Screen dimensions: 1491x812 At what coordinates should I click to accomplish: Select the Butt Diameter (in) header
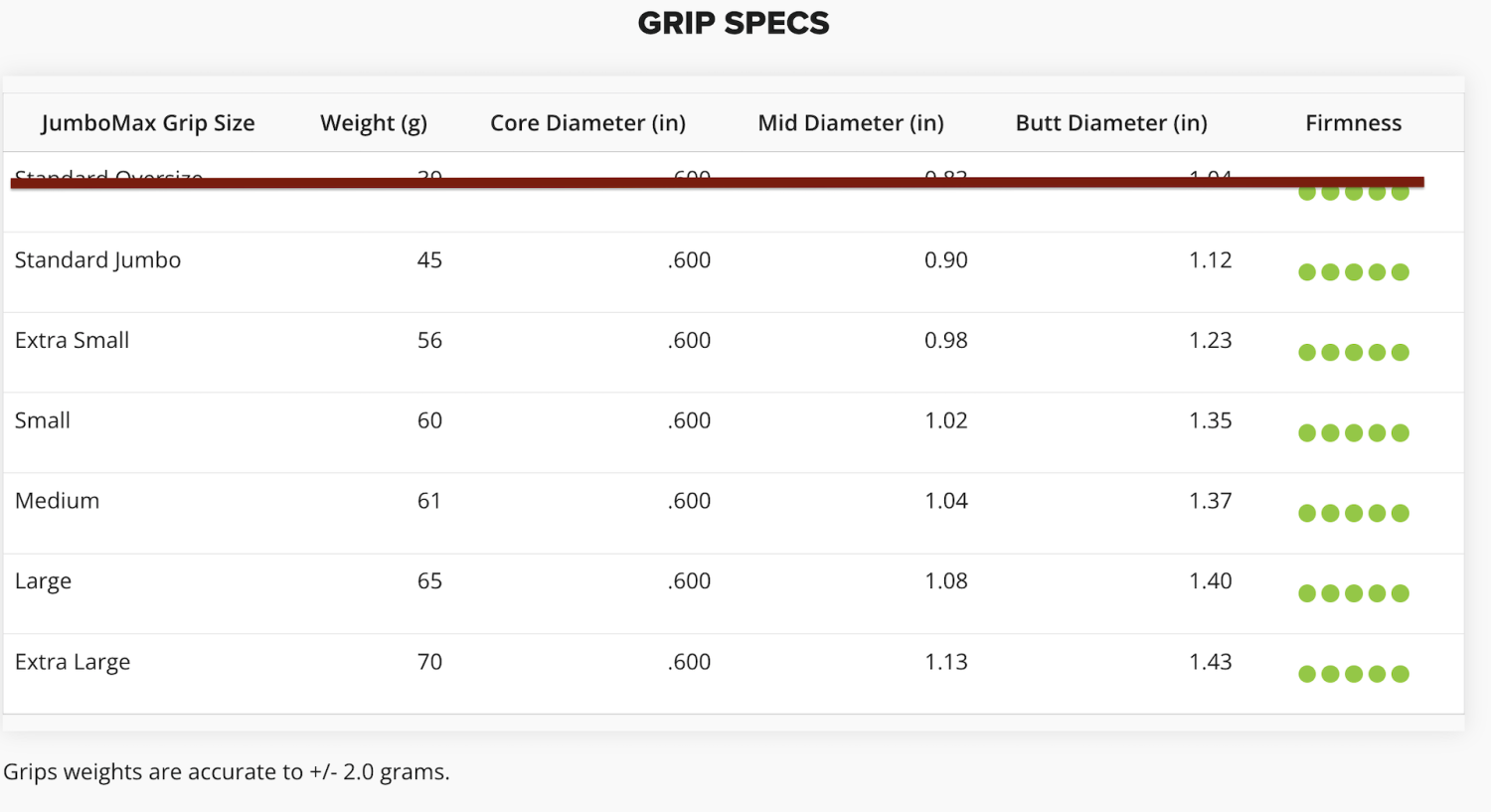pos(1111,123)
